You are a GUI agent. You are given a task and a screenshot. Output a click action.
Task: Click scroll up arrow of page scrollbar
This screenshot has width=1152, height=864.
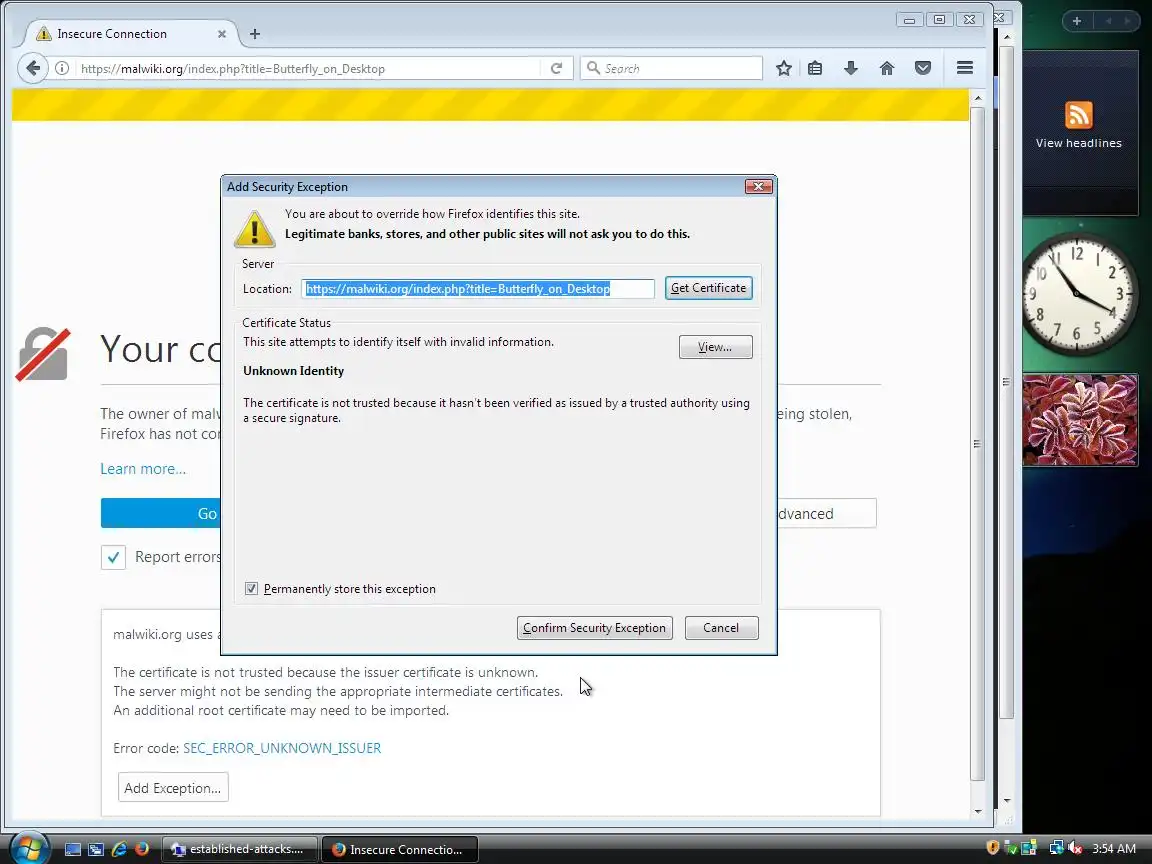pos(977,98)
